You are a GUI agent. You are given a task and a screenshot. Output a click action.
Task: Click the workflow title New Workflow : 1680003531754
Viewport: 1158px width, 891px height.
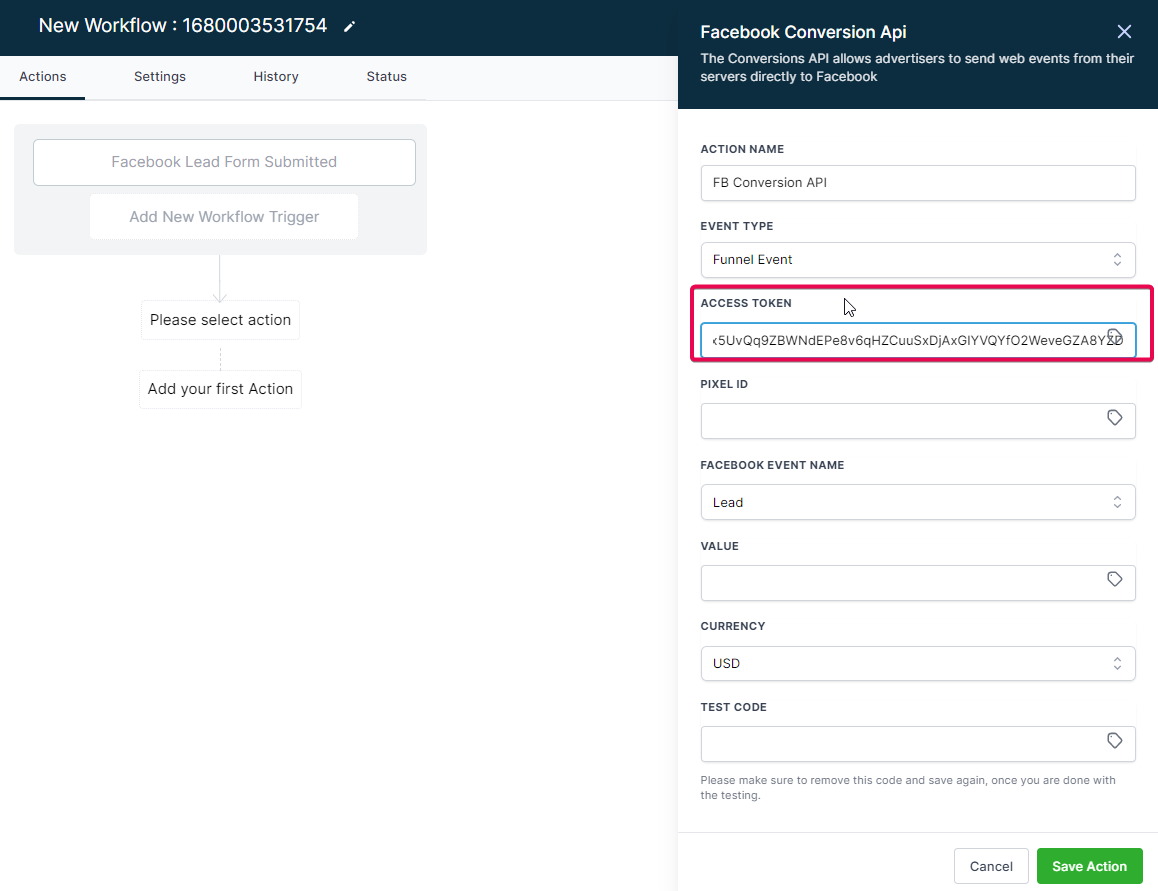182,26
